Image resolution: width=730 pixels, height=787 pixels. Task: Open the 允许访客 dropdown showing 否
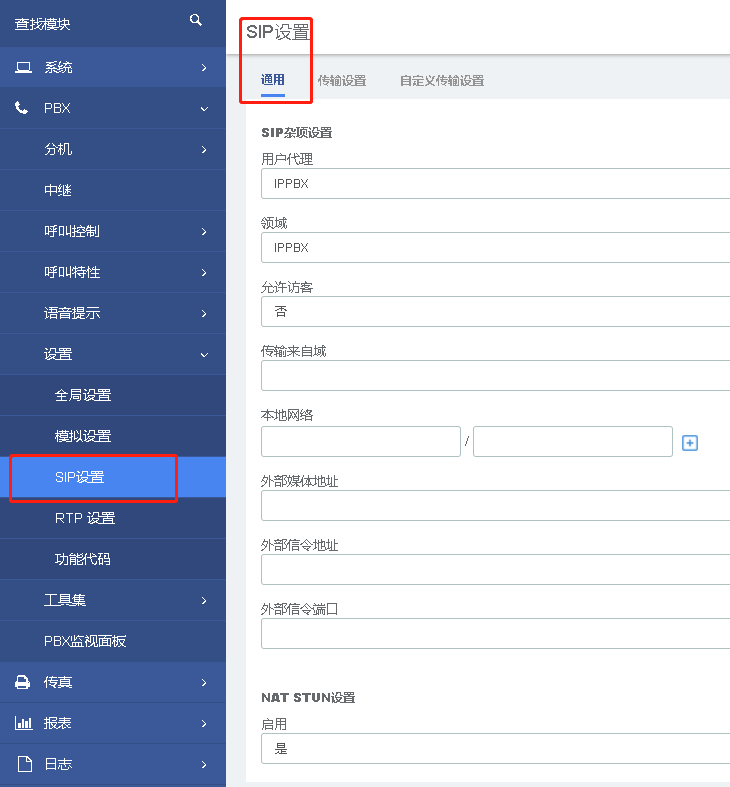click(x=496, y=312)
